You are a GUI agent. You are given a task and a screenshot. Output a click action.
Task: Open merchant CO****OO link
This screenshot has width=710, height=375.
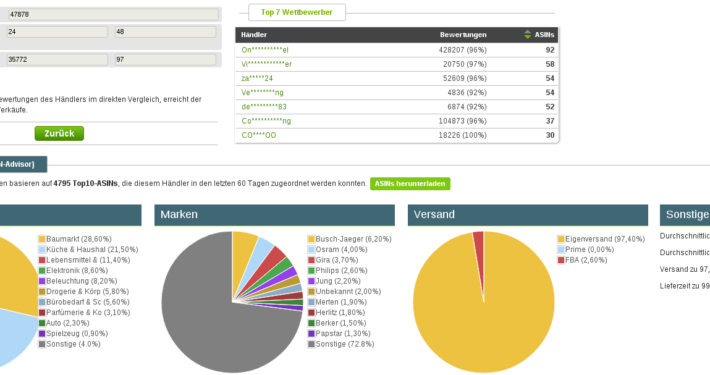tap(259, 135)
